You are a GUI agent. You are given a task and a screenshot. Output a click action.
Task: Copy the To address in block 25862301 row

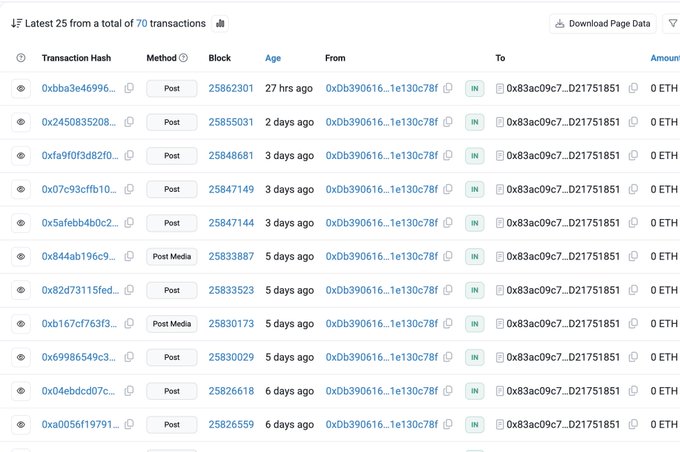pyautogui.click(x=633, y=88)
